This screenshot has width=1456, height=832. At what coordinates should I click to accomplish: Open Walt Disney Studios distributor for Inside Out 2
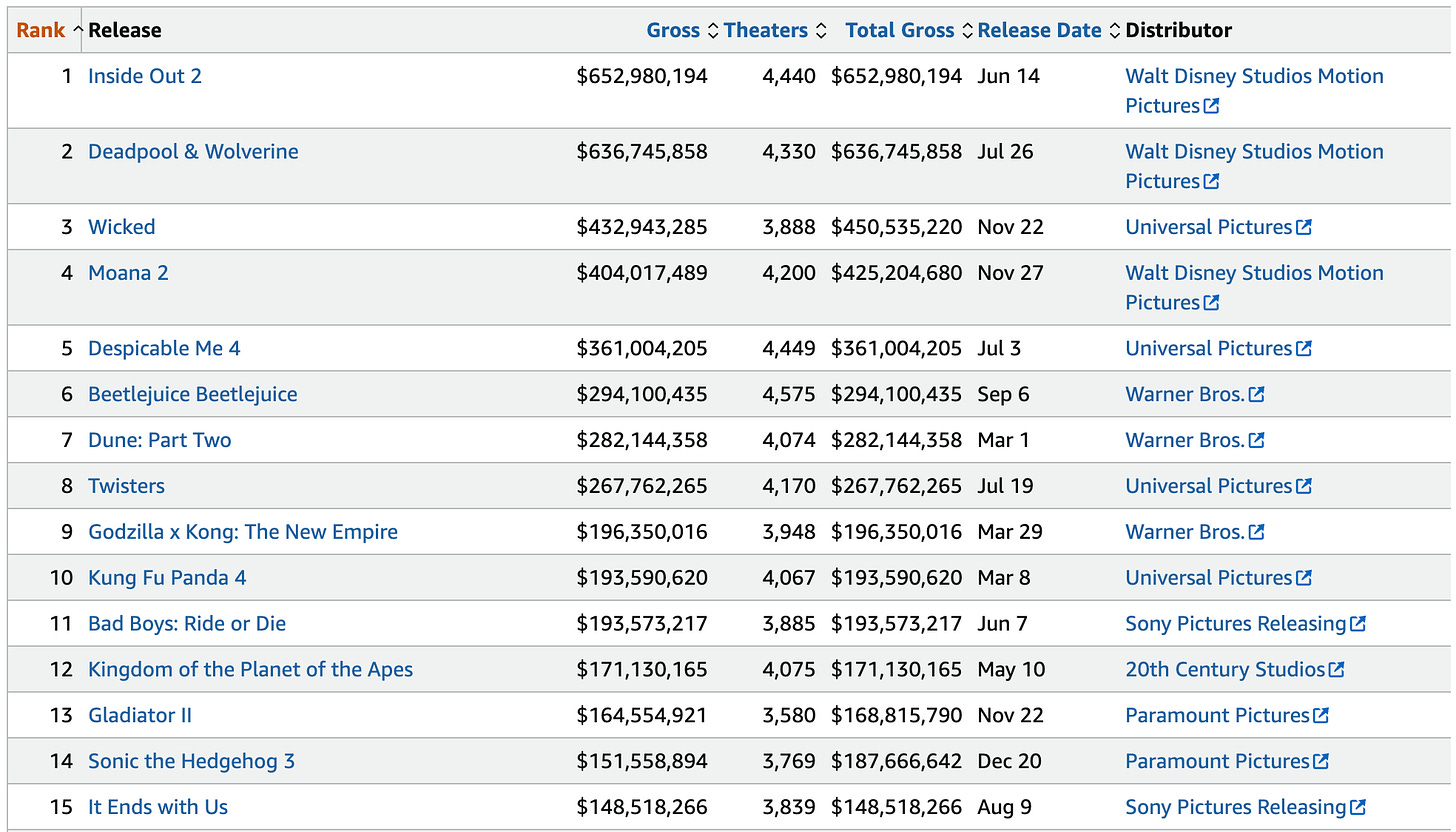click(x=1254, y=91)
